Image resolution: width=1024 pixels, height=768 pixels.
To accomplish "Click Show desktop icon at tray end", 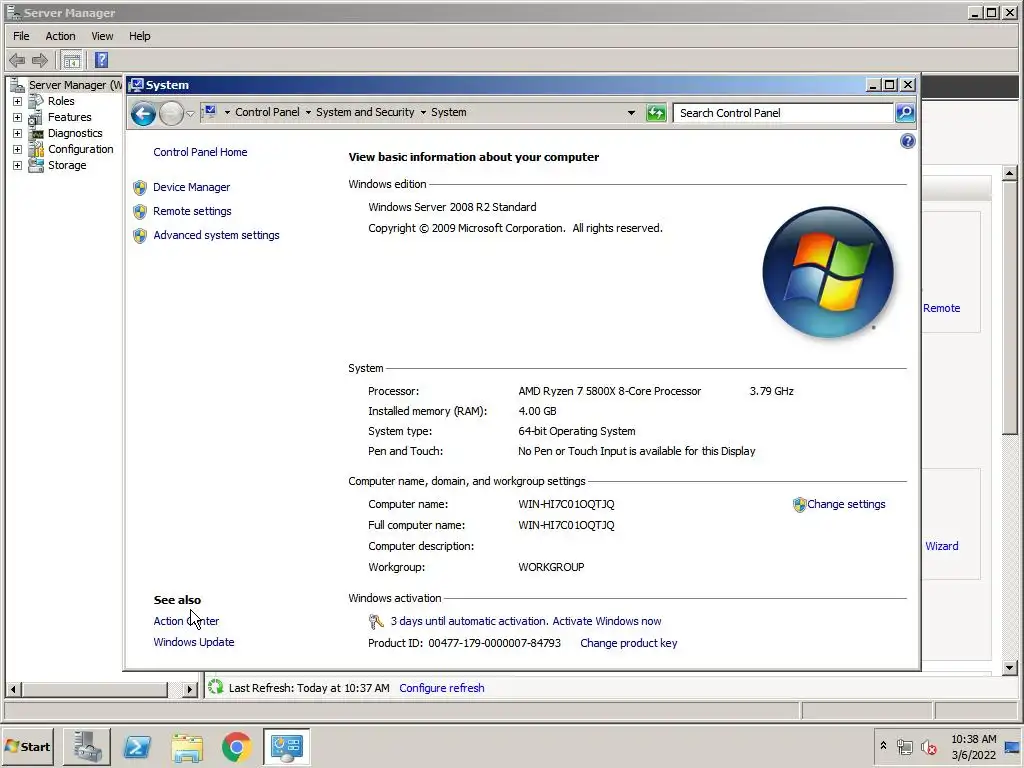I will (1013, 747).
